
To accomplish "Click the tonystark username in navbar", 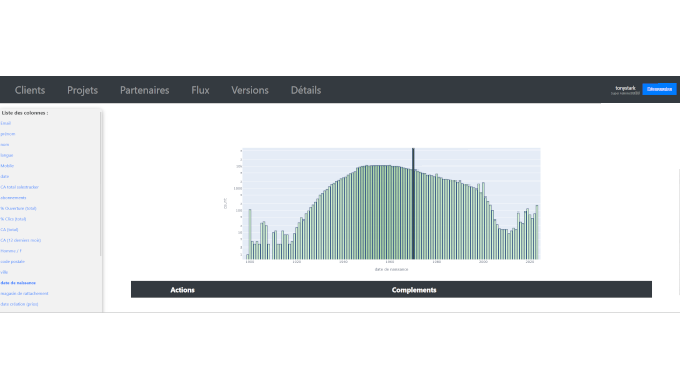I will tap(625, 88).
